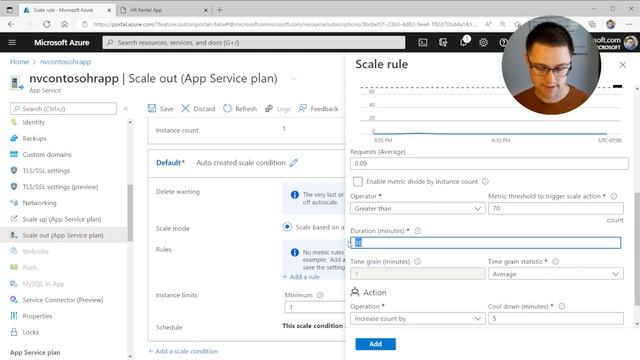Show info for Enable metric divide option
This screenshot has height=360, width=640.
[485, 181]
